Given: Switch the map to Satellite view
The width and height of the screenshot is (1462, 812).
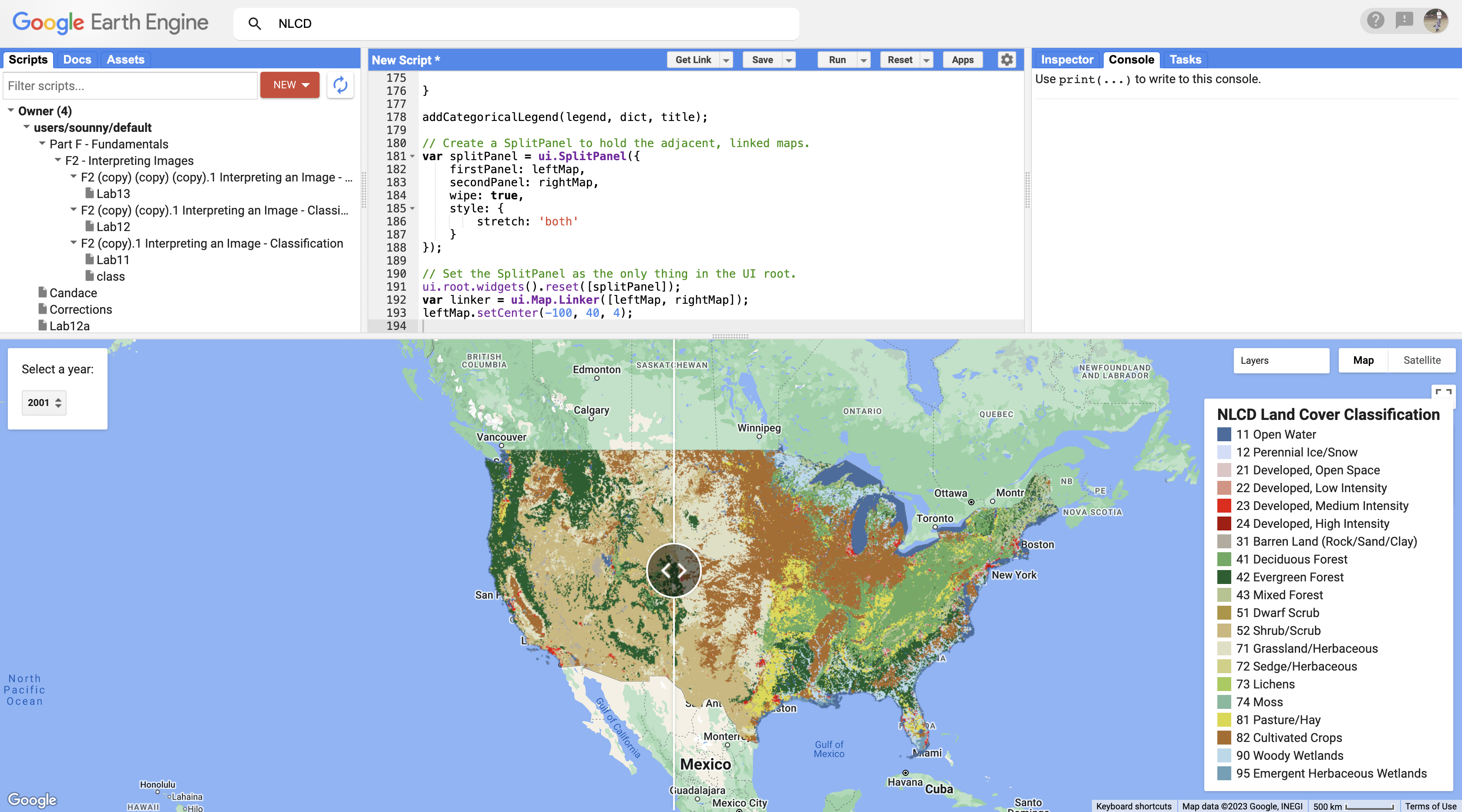Looking at the screenshot, I should coord(1422,360).
